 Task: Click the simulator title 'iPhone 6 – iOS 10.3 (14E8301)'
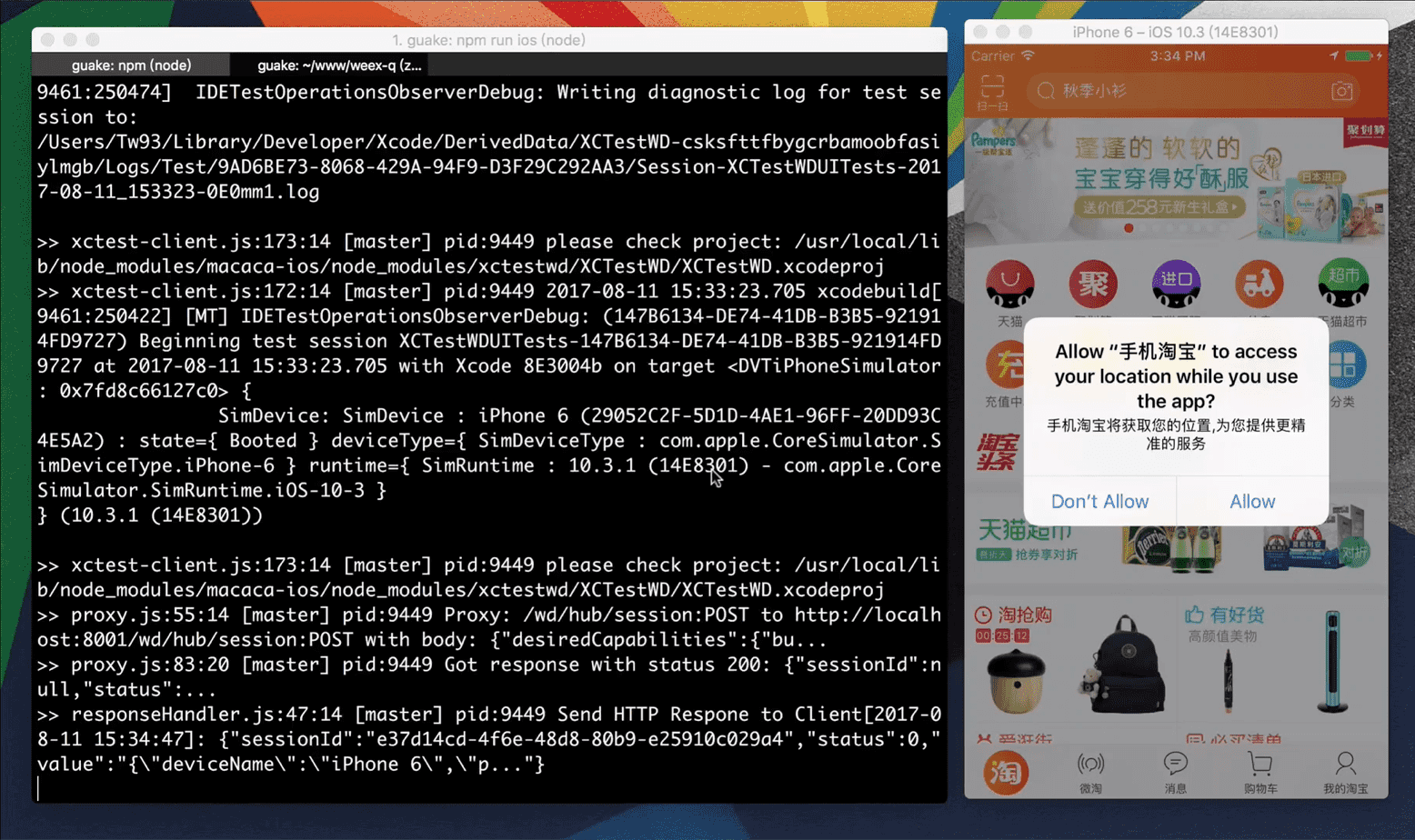1175,32
